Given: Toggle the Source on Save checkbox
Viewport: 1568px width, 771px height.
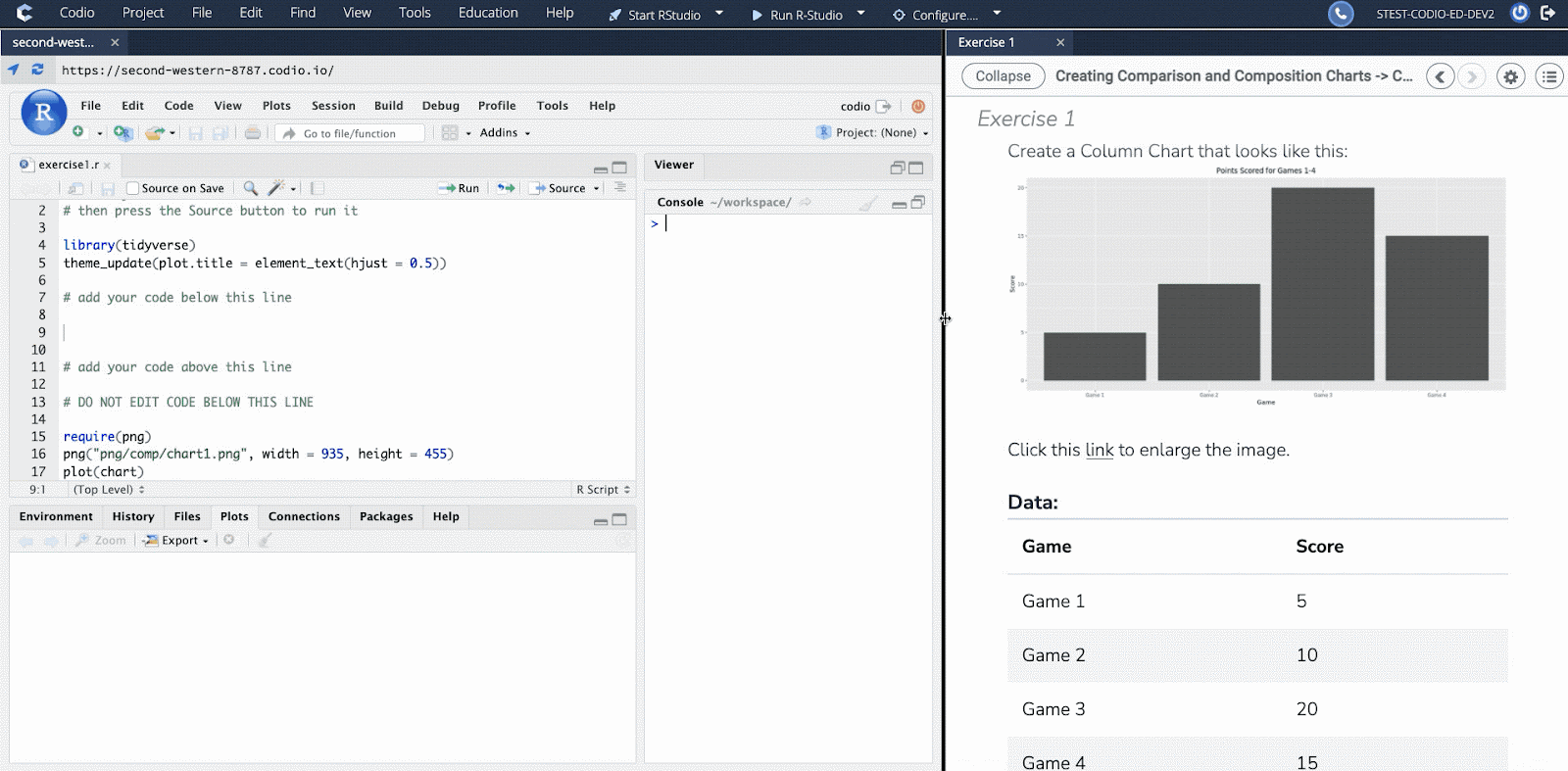Looking at the screenshot, I should click(x=132, y=188).
